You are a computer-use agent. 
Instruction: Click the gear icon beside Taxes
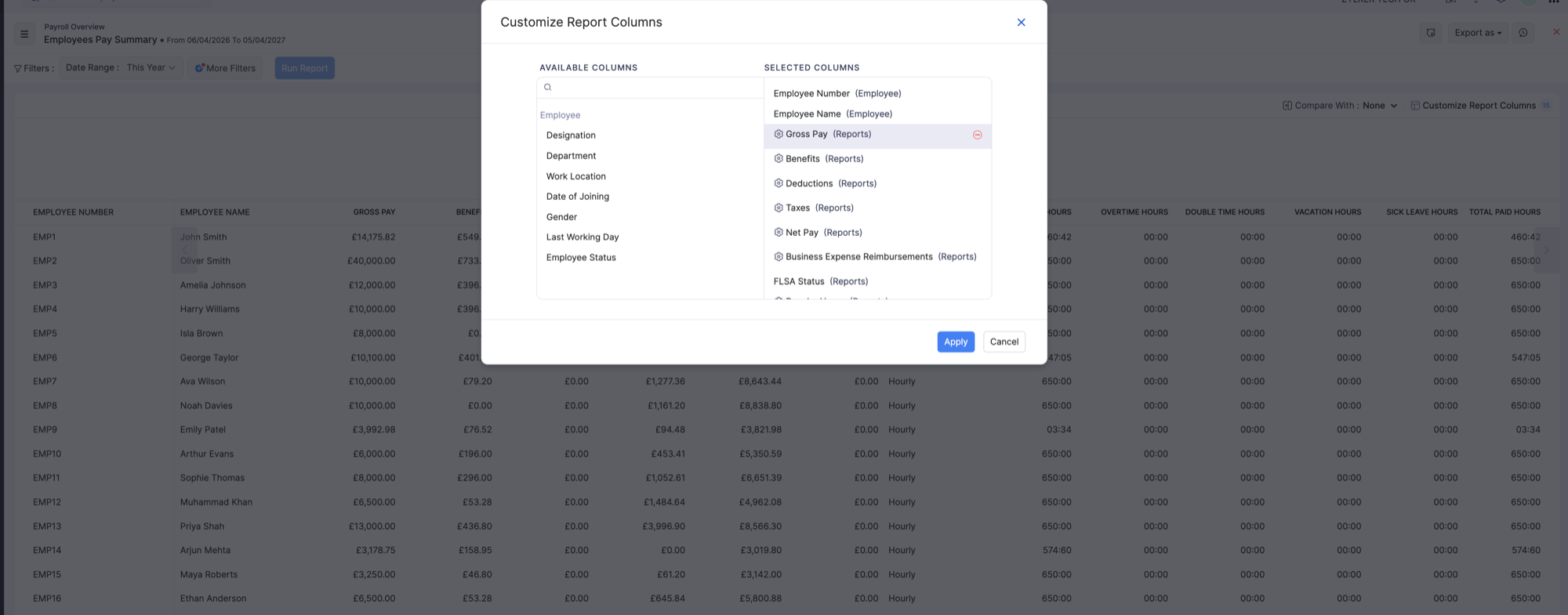point(779,208)
